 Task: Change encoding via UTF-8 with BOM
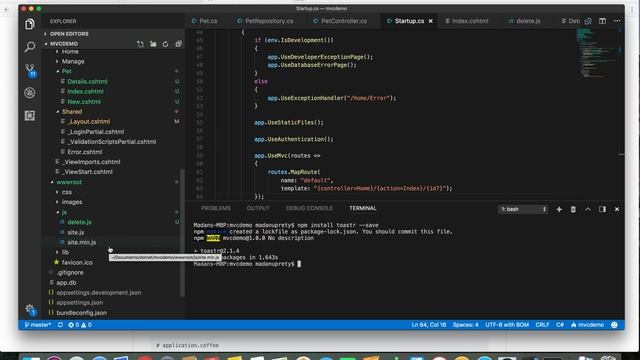pyautogui.click(x=507, y=325)
